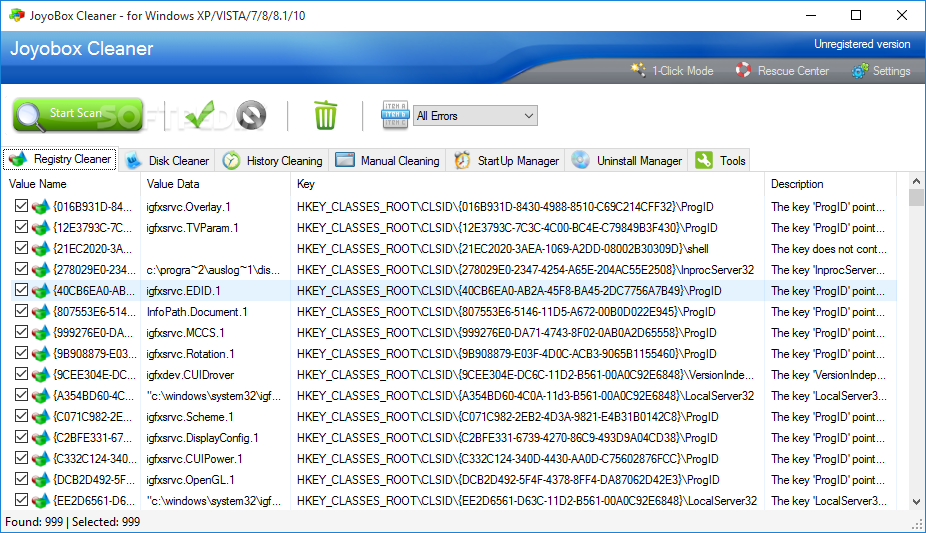Screen dimensions: 926x533
Task: Click the History Cleaning clock icon
Action: pos(232,161)
